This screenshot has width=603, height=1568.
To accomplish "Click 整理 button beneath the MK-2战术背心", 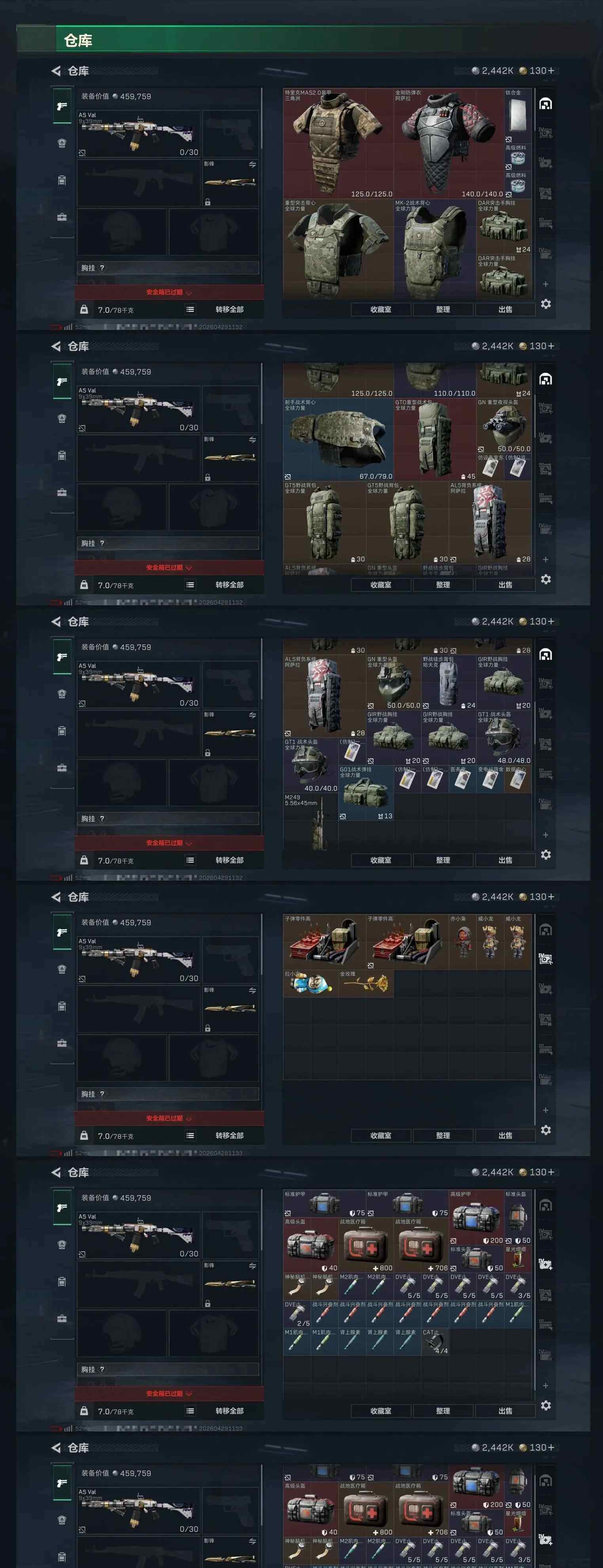I will pos(443,309).
